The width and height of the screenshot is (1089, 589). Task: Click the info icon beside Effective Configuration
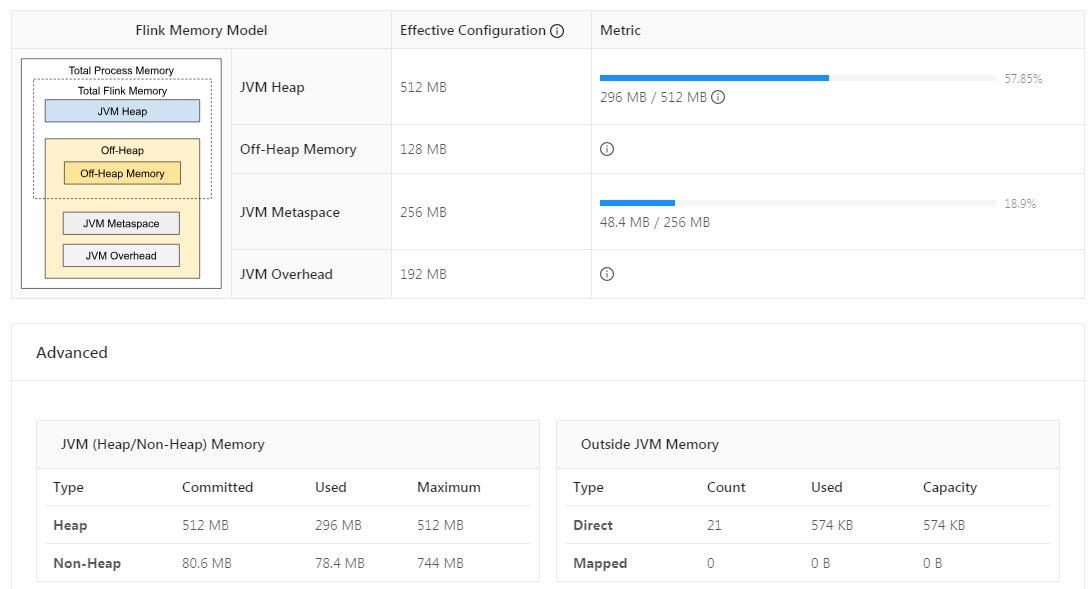tap(557, 31)
